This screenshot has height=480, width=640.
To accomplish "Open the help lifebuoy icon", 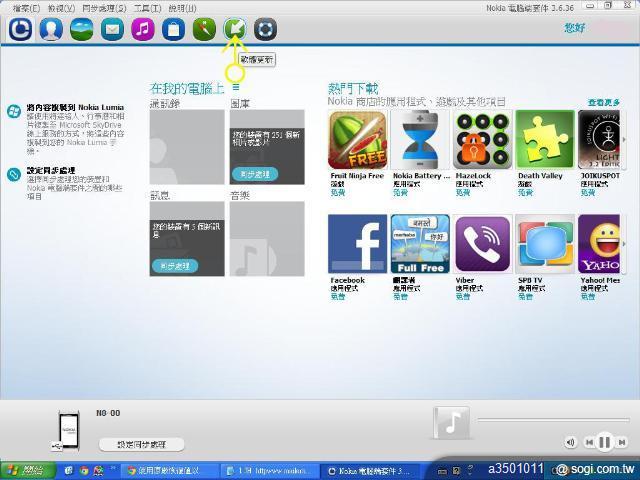I will 265,29.
